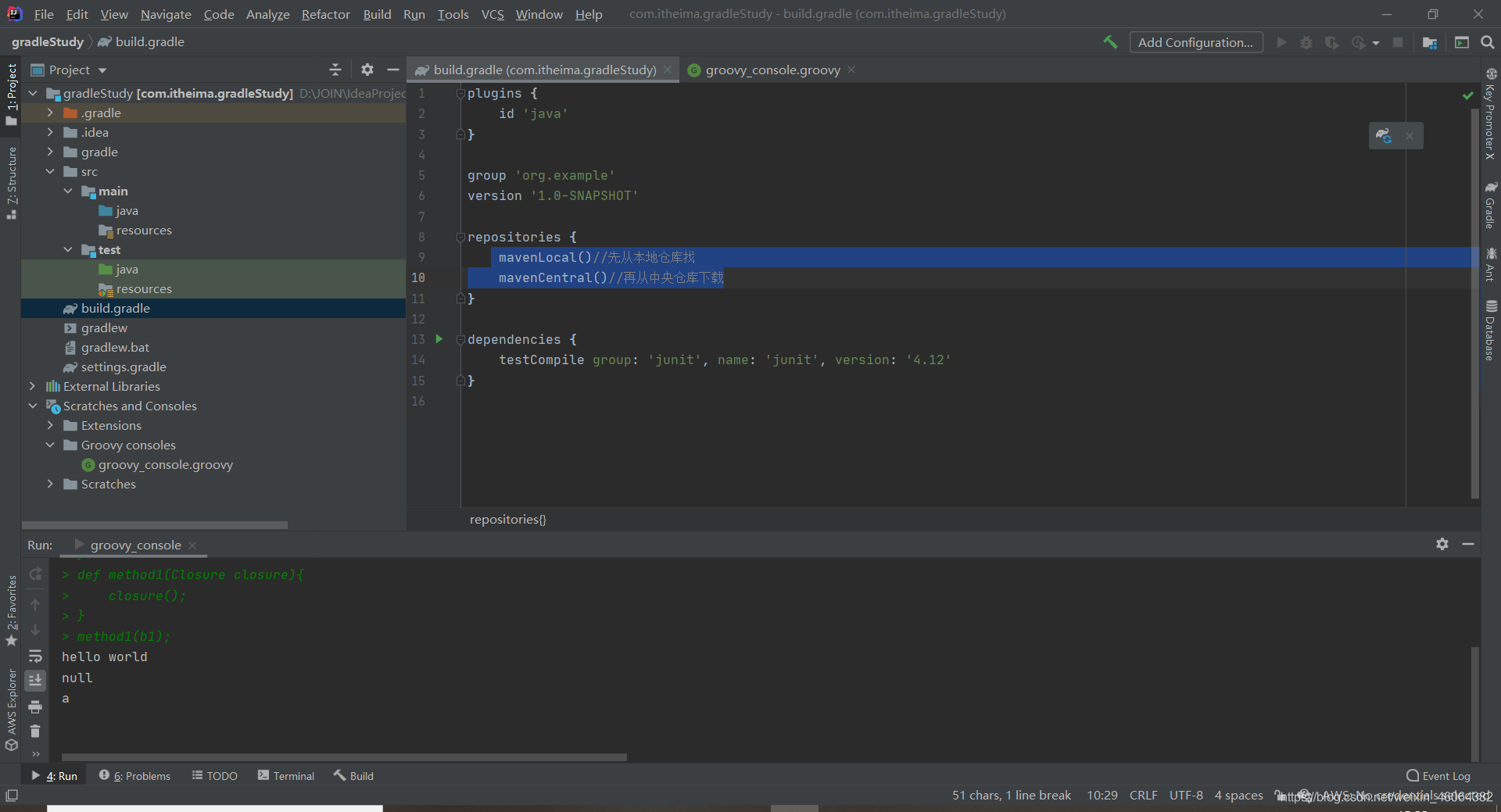Image resolution: width=1501 pixels, height=812 pixels.
Task: Collapse the main folder
Action: coord(68,191)
